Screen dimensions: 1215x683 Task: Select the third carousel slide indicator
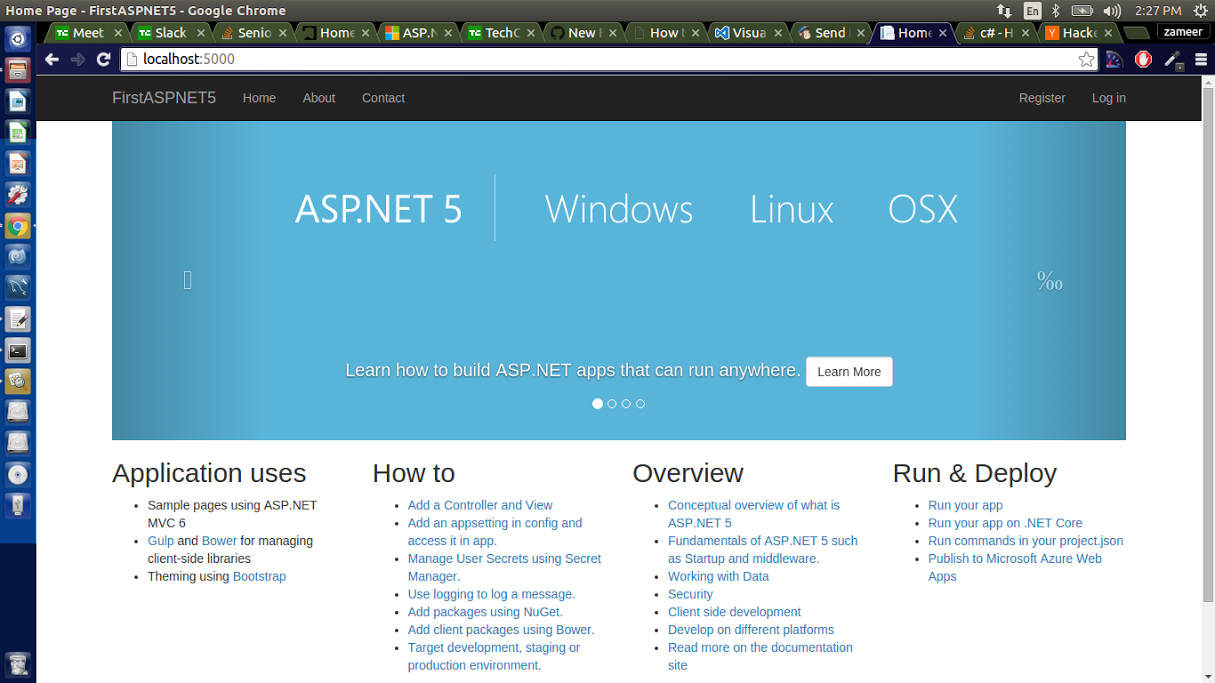point(626,404)
